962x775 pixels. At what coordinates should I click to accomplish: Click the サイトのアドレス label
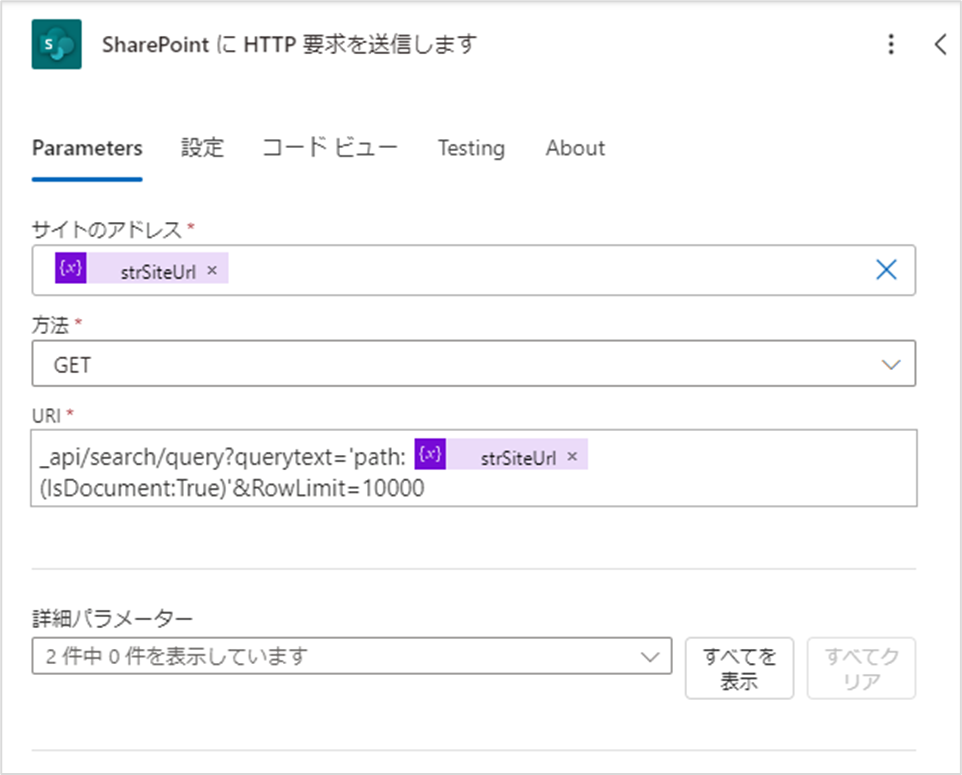pyautogui.click(x=107, y=229)
